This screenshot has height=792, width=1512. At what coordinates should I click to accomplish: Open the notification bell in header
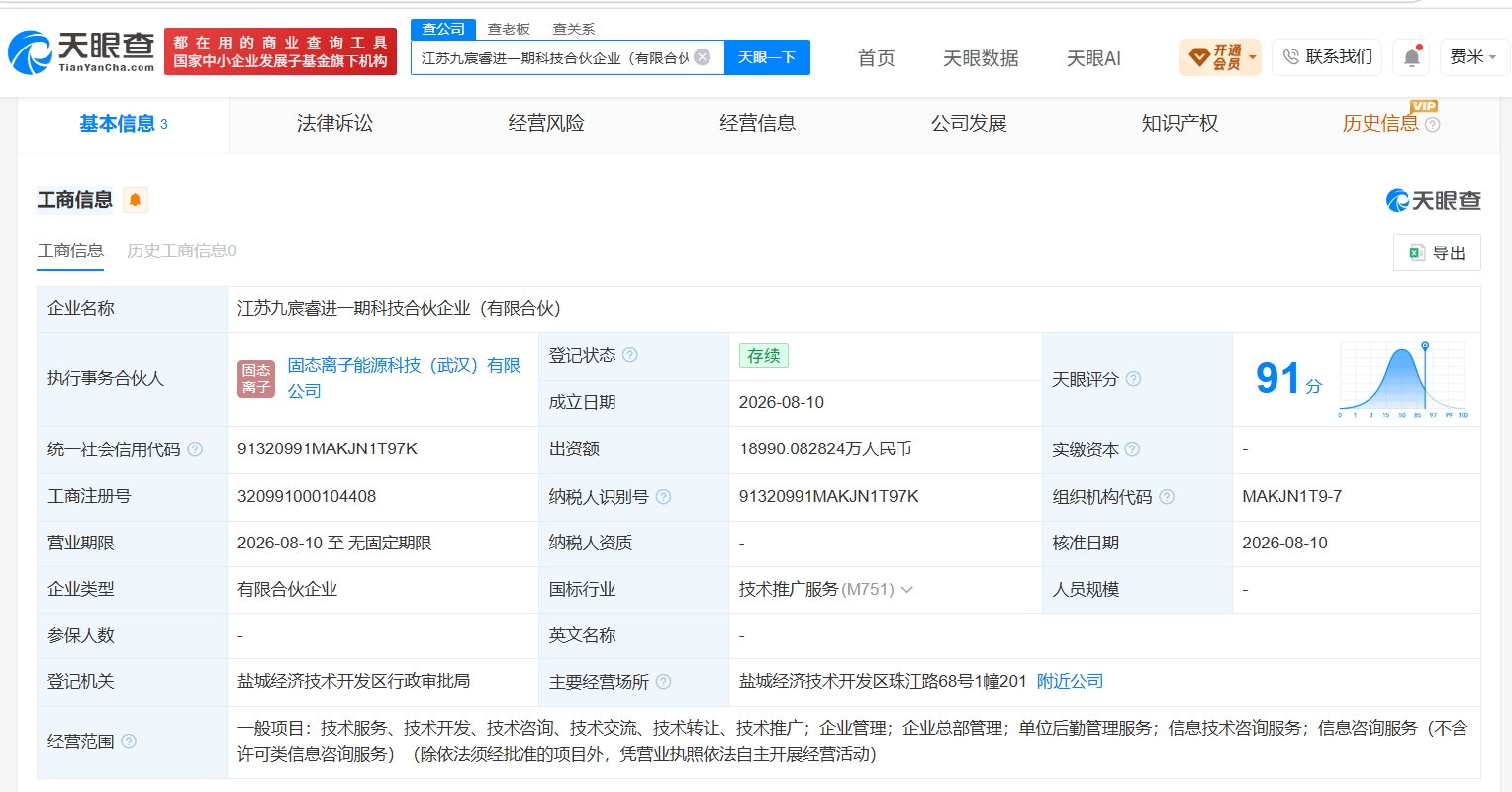click(1412, 57)
